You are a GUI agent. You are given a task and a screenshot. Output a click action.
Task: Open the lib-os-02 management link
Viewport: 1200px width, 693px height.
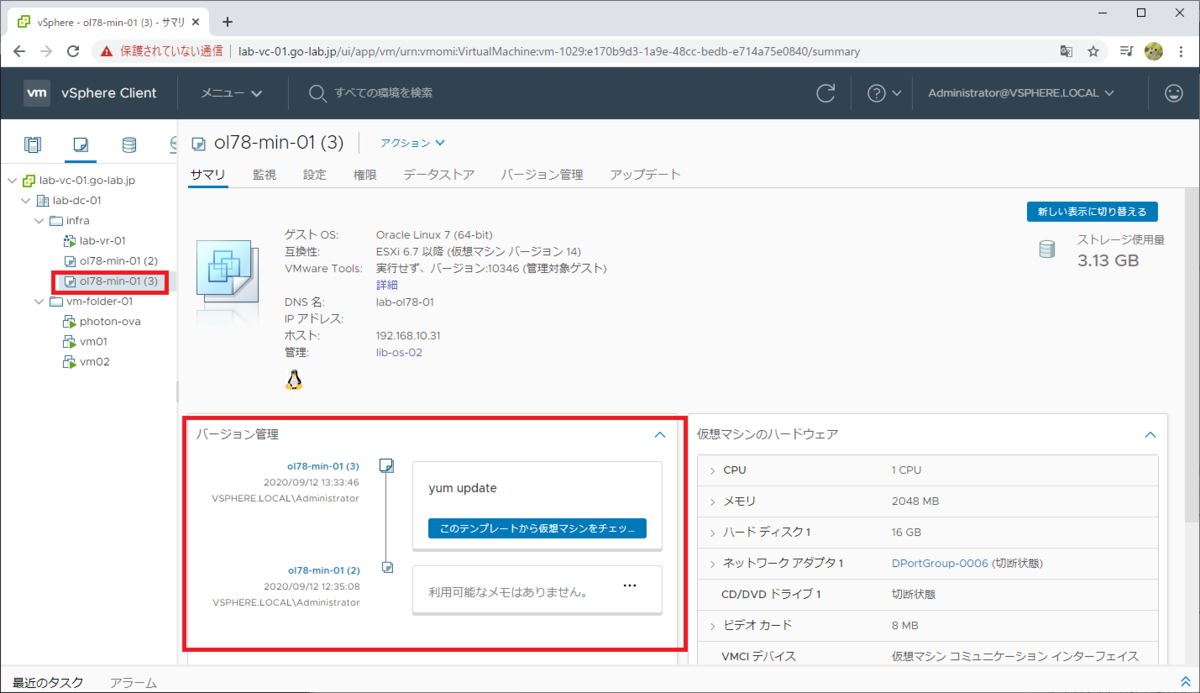click(401, 352)
